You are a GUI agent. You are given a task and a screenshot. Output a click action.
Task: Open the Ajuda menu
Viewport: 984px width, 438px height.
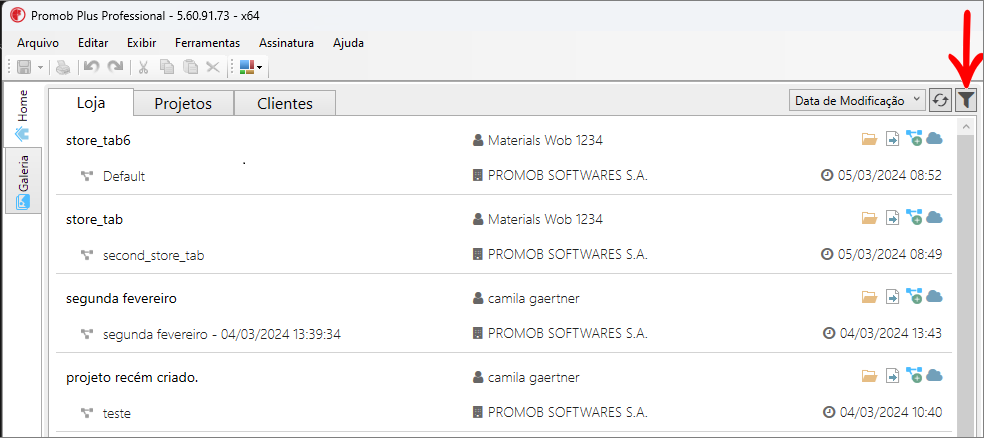tap(348, 43)
